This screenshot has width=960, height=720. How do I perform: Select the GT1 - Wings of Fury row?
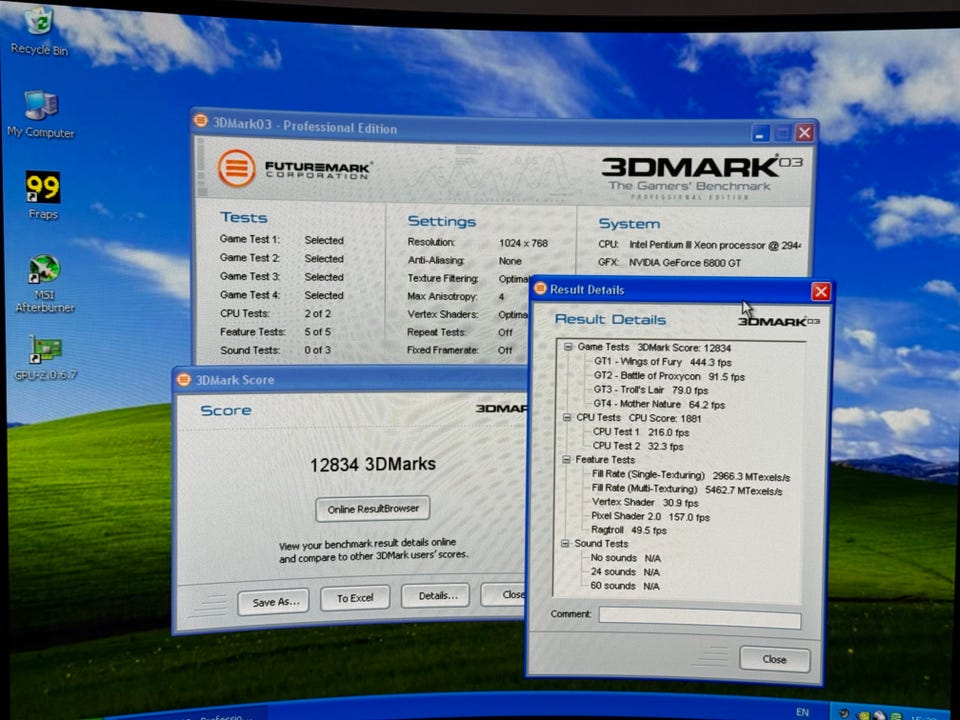pyautogui.click(x=662, y=362)
